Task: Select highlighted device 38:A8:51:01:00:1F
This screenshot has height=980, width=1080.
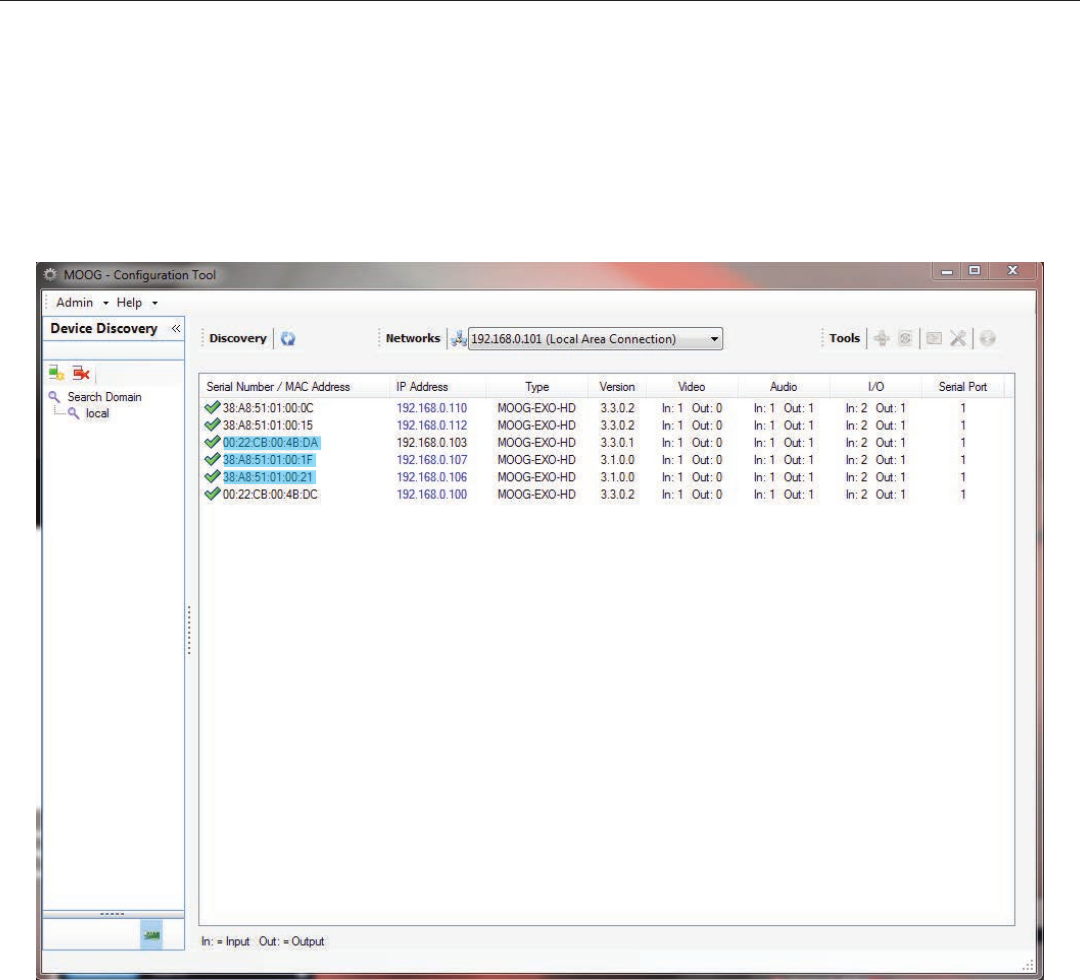Action: (269, 459)
